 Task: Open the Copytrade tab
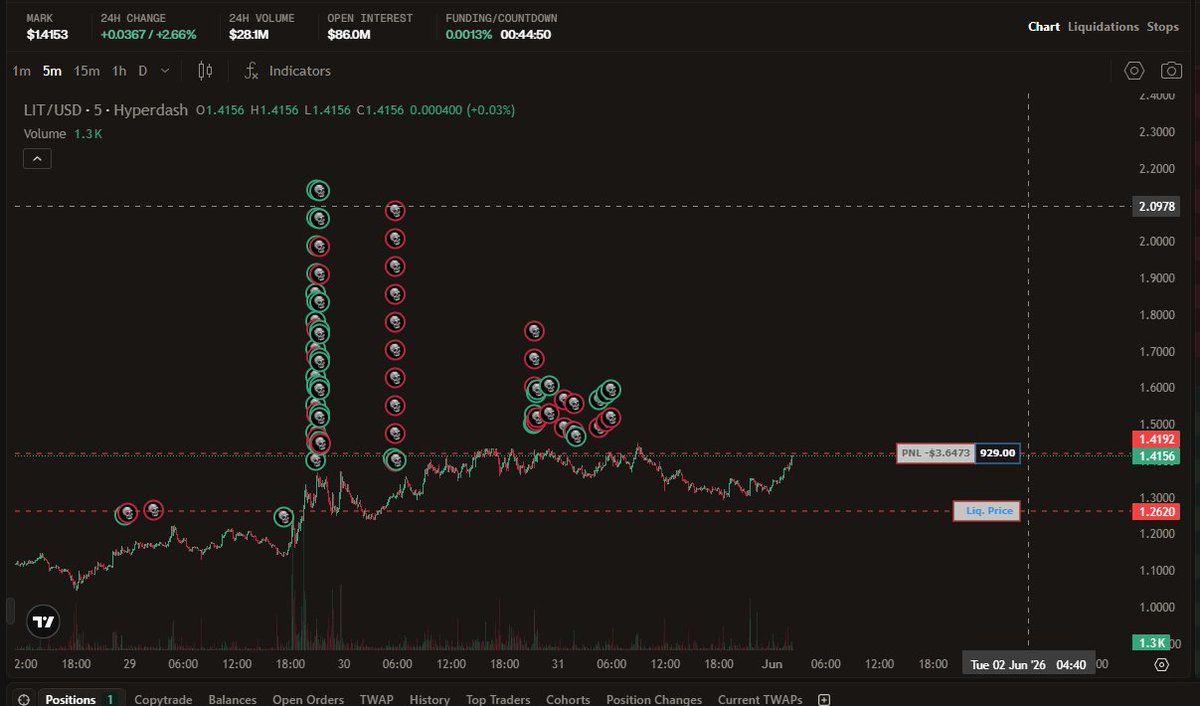pos(165,700)
